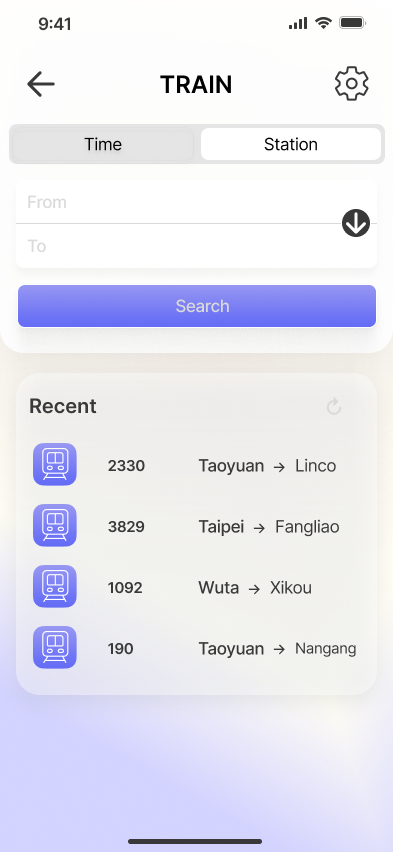Tap the back arrow icon
The width and height of the screenshot is (393, 852).
coord(41,84)
